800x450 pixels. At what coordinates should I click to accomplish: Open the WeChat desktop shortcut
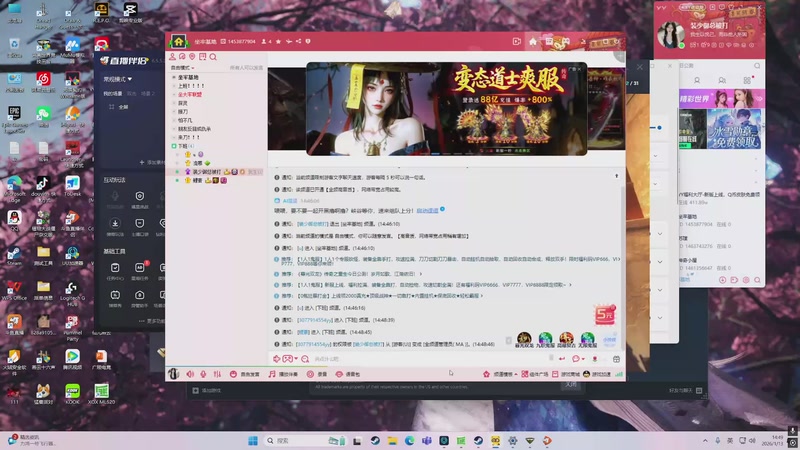pyautogui.click(x=43, y=116)
